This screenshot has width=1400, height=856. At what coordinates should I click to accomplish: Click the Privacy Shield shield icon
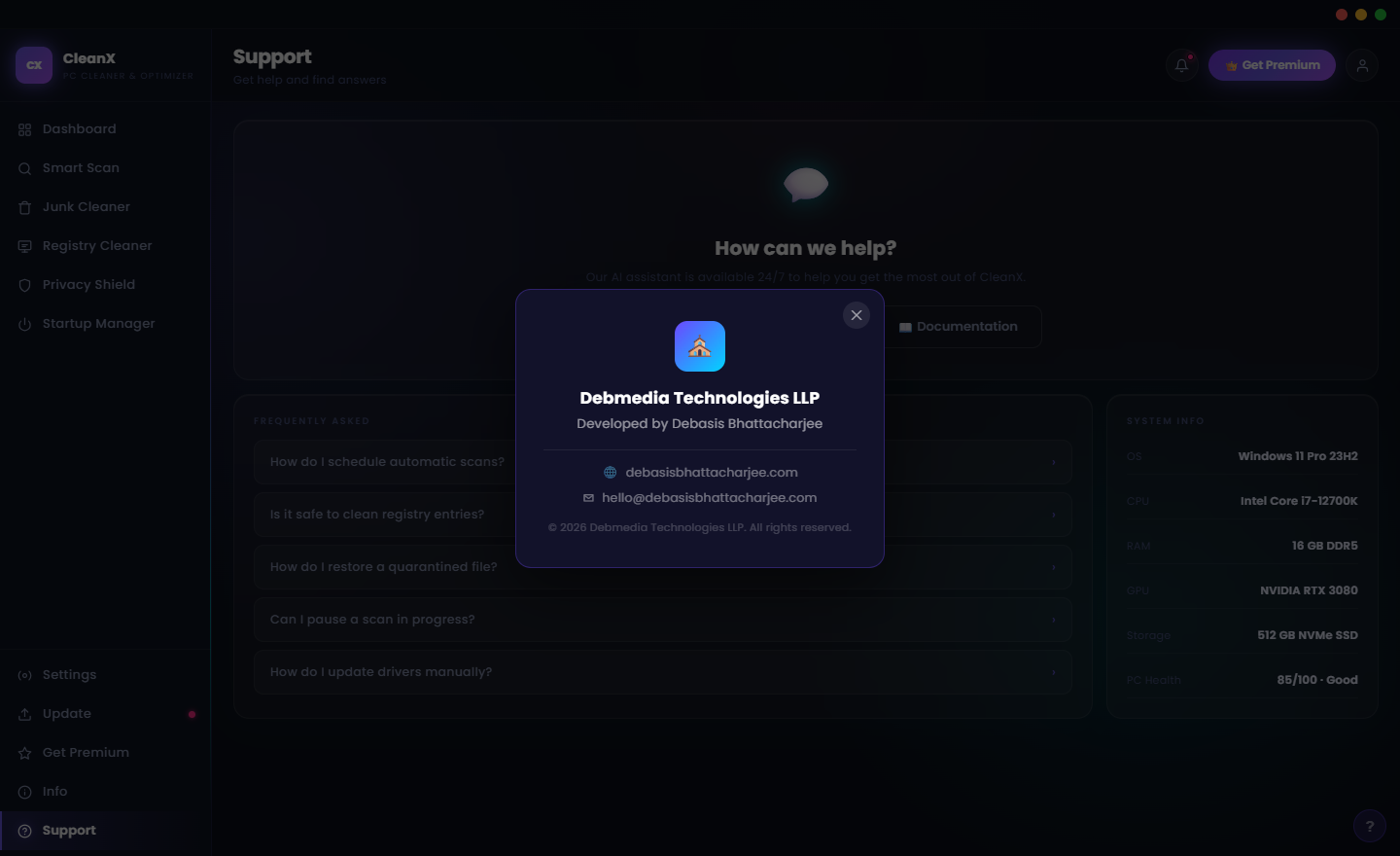click(25, 285)
